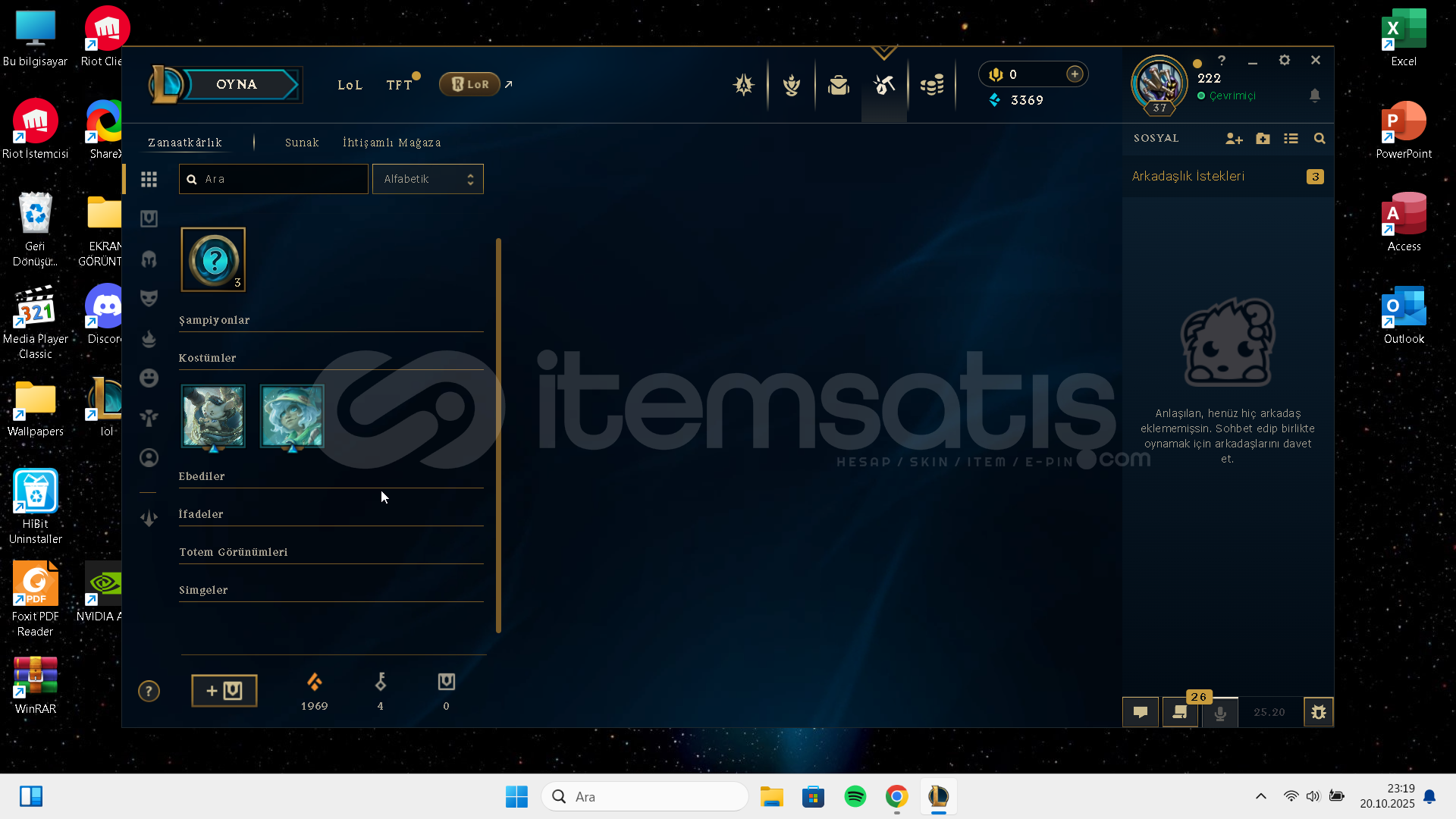Image resolution: width=1456 pixels, height=819 pixels.
Task: Click the add chest plus button
Action: click(224, 691)
